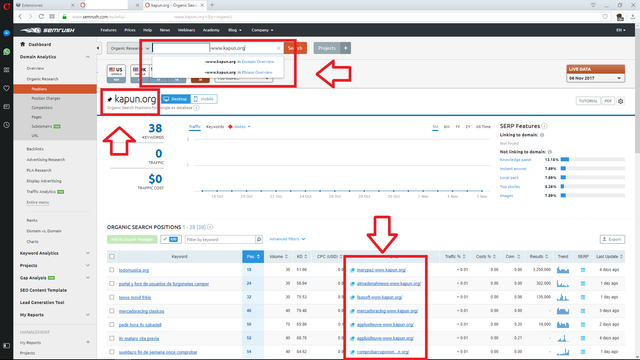The height and width of the screenshot is (360, 640).
Task: Collapse the Domain Analytics section
Action: coord(87,57)
